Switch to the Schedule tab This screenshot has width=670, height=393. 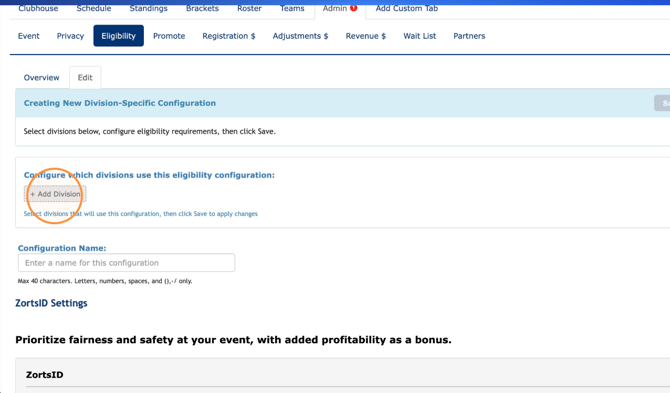94,9
